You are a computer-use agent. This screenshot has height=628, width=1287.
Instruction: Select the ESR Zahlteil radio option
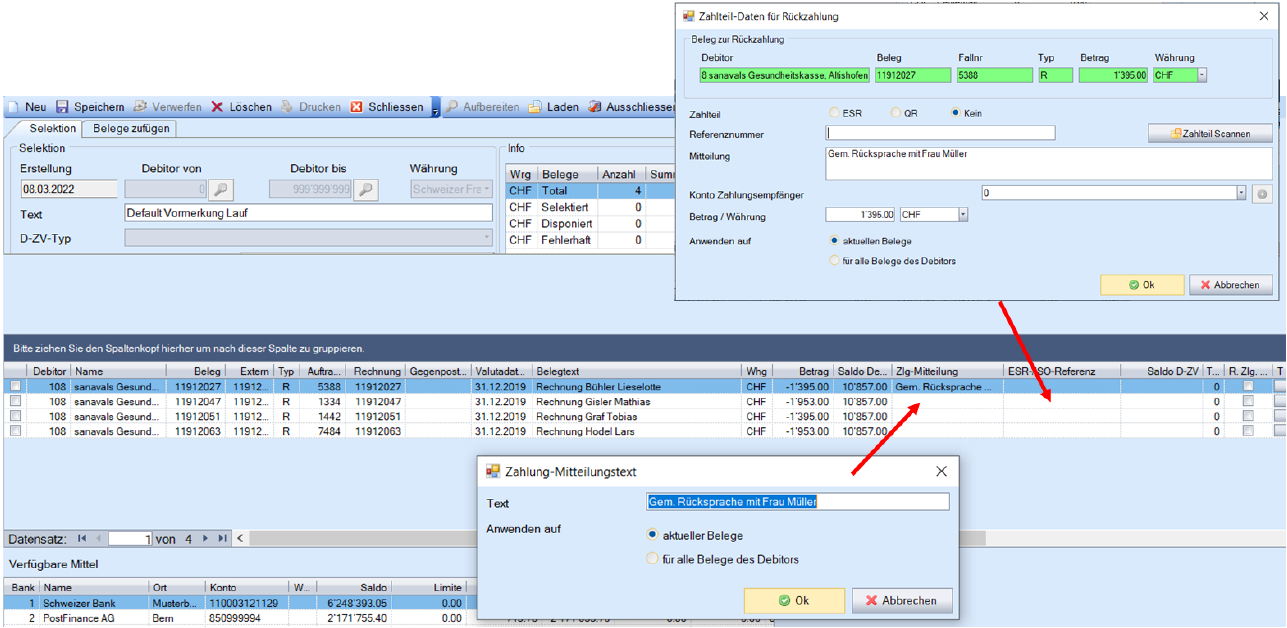[834, 113]
